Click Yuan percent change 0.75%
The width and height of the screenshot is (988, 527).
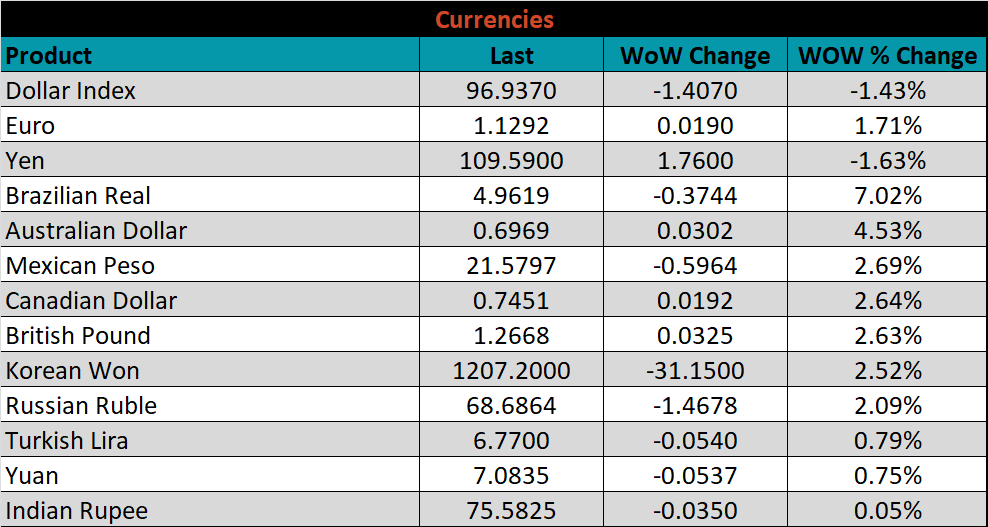[x=887, y=476]
